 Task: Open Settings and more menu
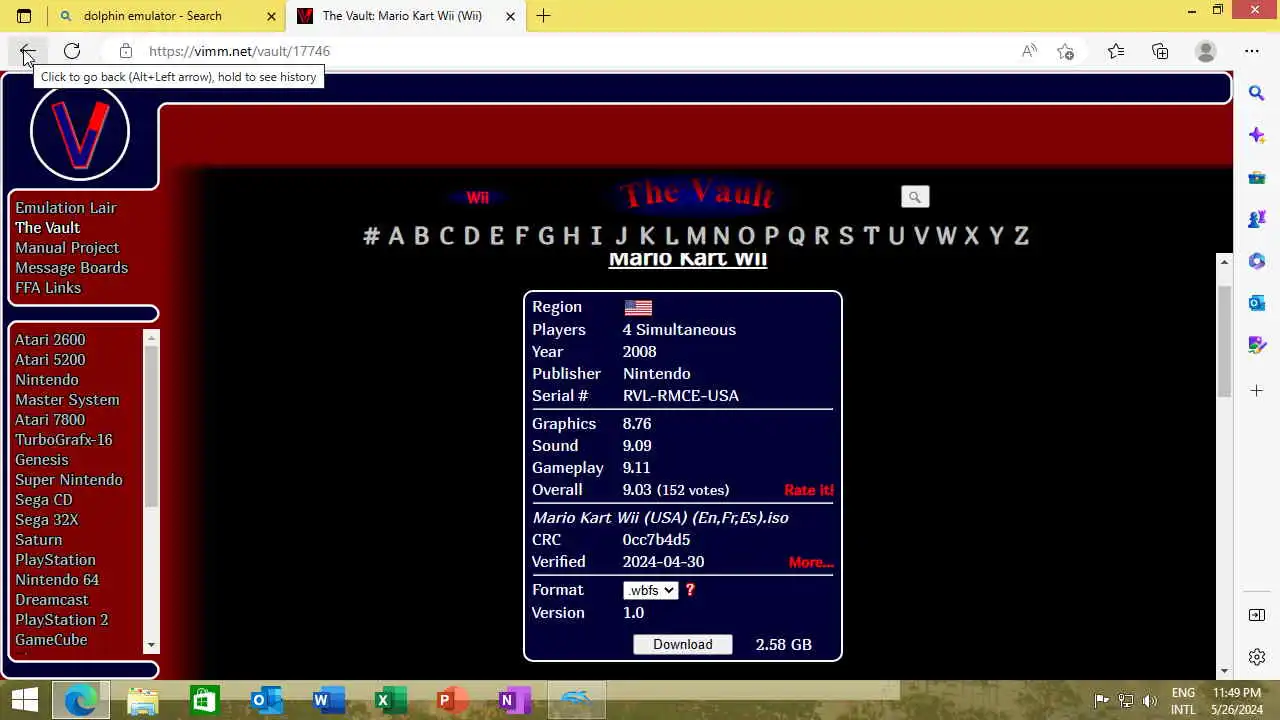click(1252, 51)
